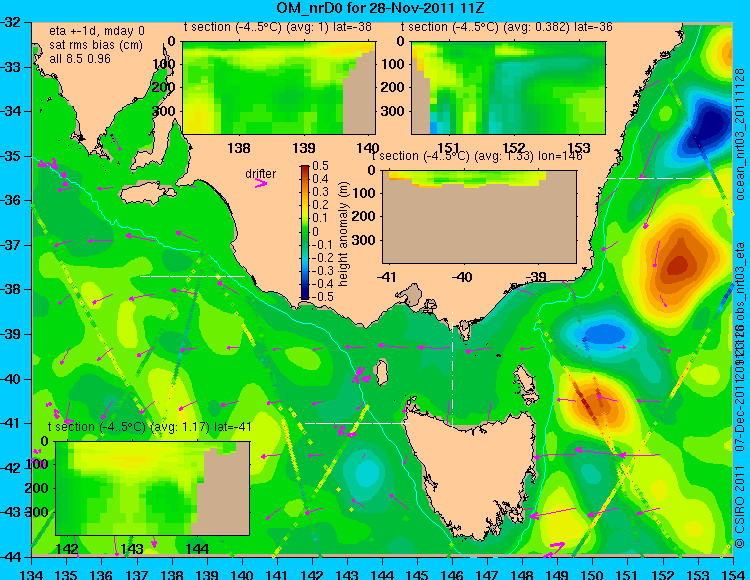Image resolution: width=750 pixels, height=580 pixels.
Task: Click the 't section (avg: 0.382) lat=-36' heading
Action: 507,27
